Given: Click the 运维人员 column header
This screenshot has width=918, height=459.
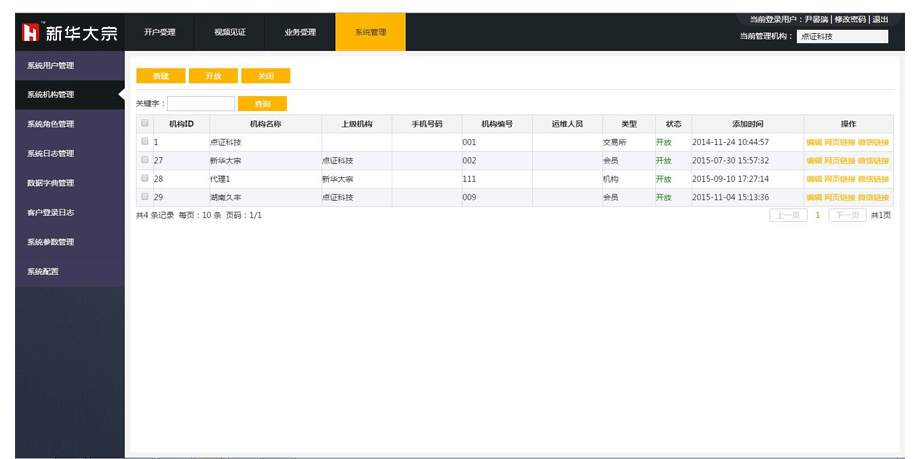Looking at the screenshot, I should (x=567, y=124).
